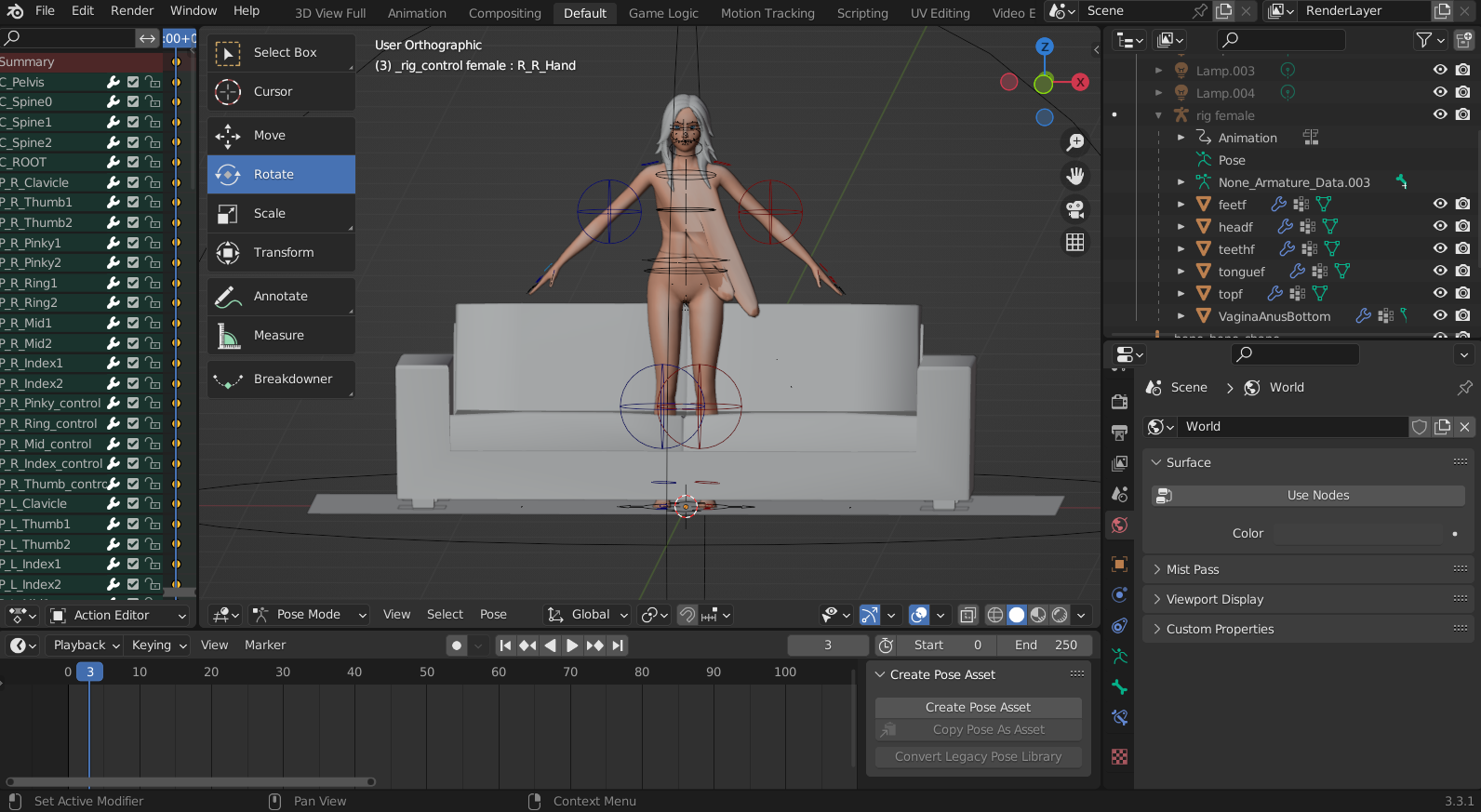This screenshot has height=812, width=1481.
Task: Toggle C_Pelvis channel checkbox
Action: click(x=133, y=82)
